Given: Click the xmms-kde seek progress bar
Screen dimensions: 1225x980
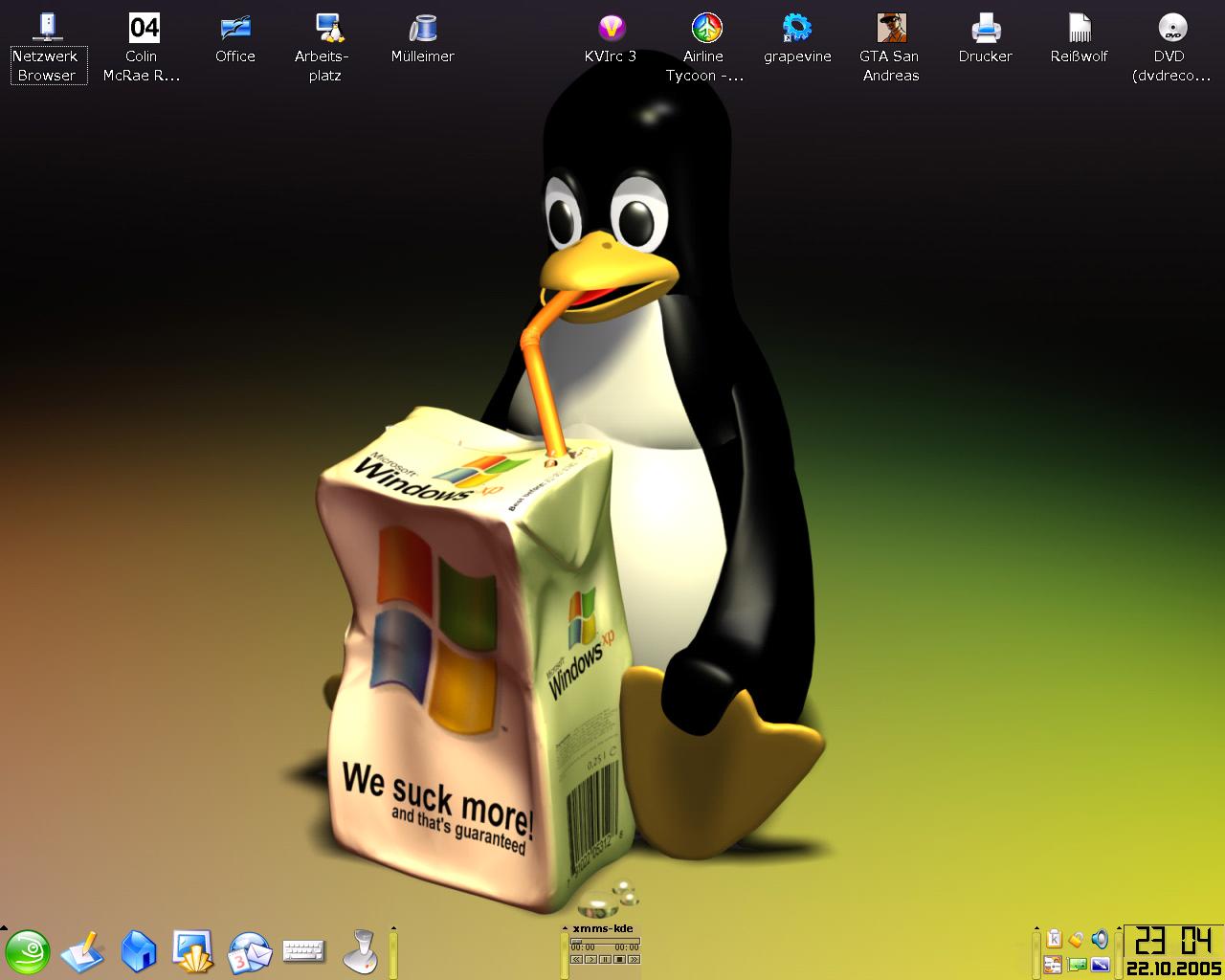Looking at the screenshot, I should coord(605,941).
